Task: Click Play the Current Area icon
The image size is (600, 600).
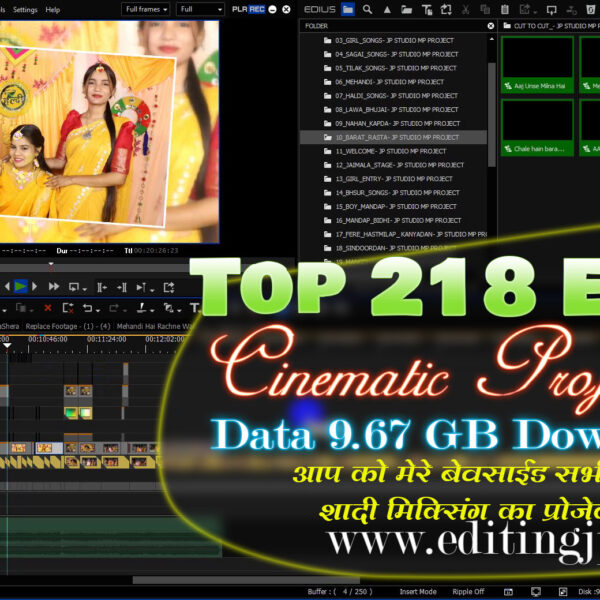Action: click(141, 287)
